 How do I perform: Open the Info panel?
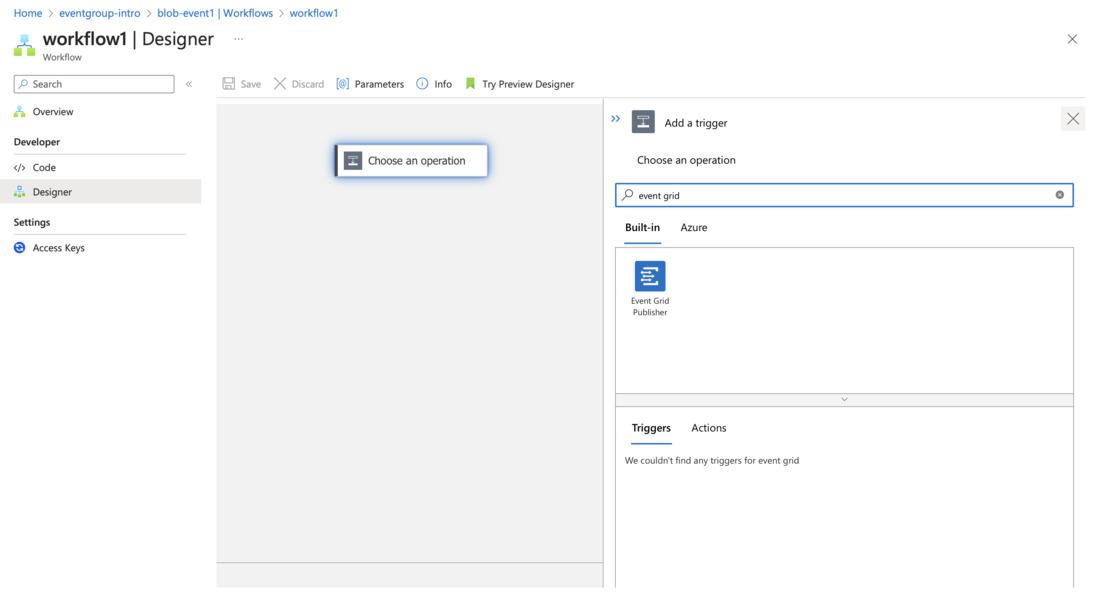[434, 84]
